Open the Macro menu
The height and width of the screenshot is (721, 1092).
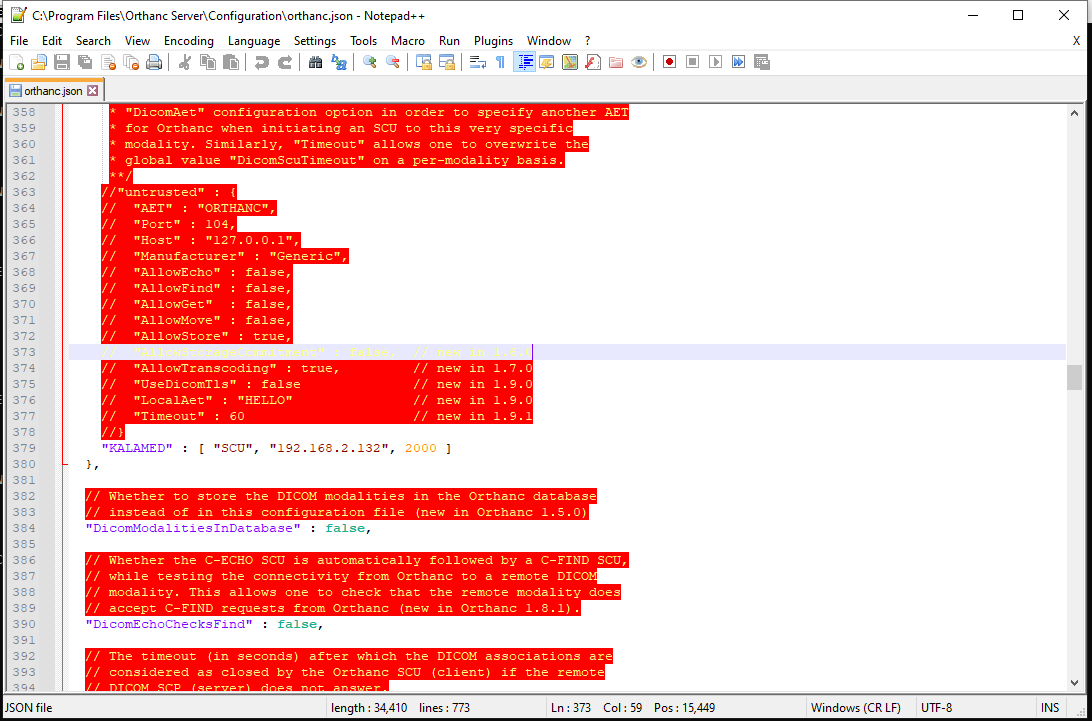pos(407,40)
